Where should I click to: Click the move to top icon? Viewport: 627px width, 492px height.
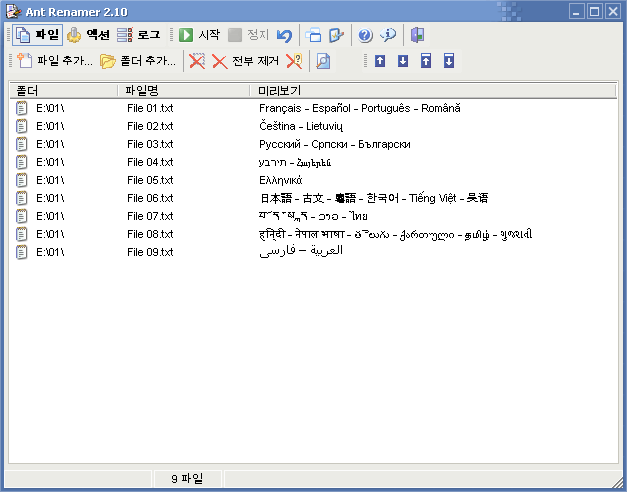[x=426, y=61]
